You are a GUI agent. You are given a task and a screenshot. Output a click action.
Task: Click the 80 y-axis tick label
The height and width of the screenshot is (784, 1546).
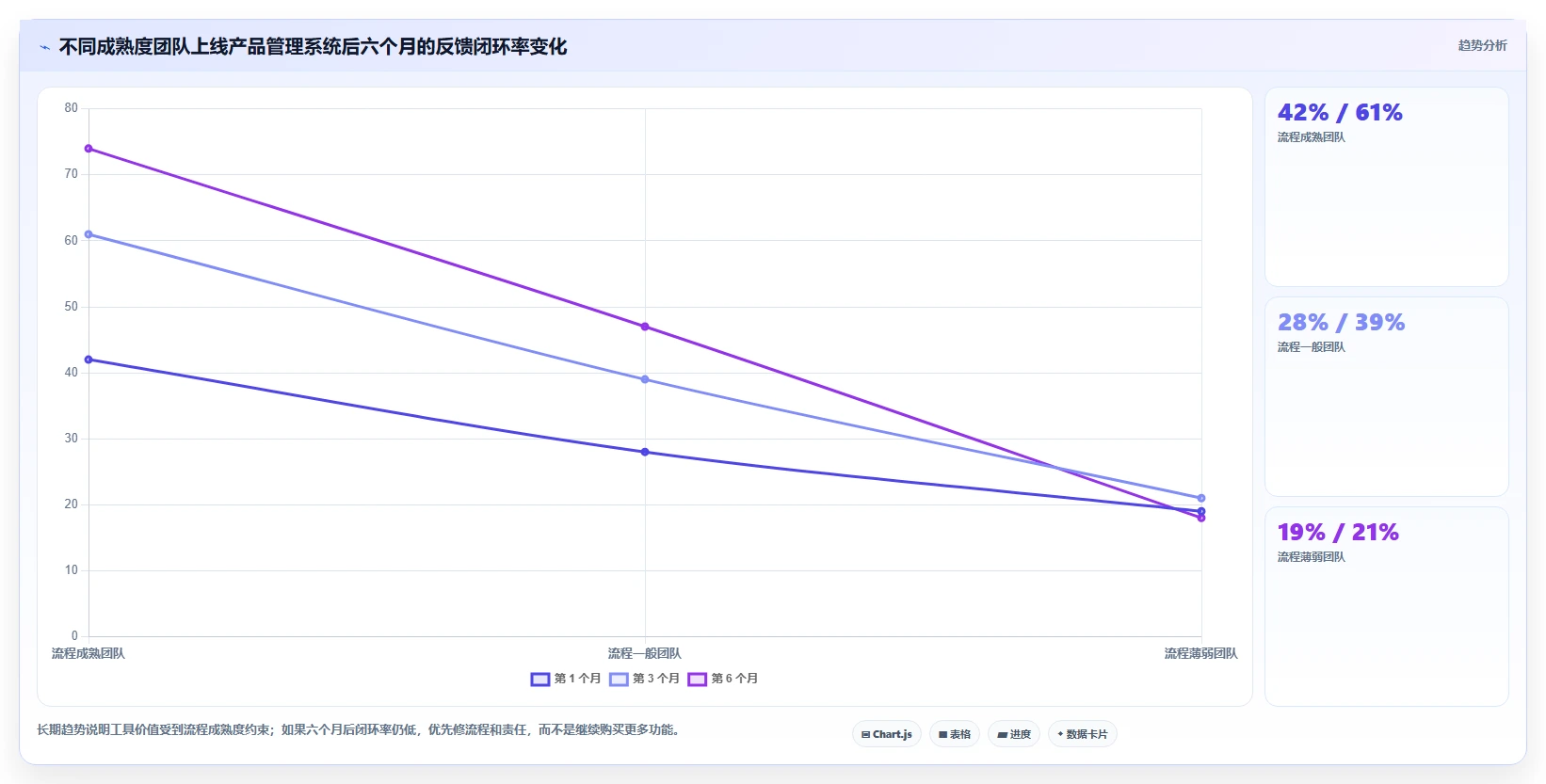pos(72,108)
